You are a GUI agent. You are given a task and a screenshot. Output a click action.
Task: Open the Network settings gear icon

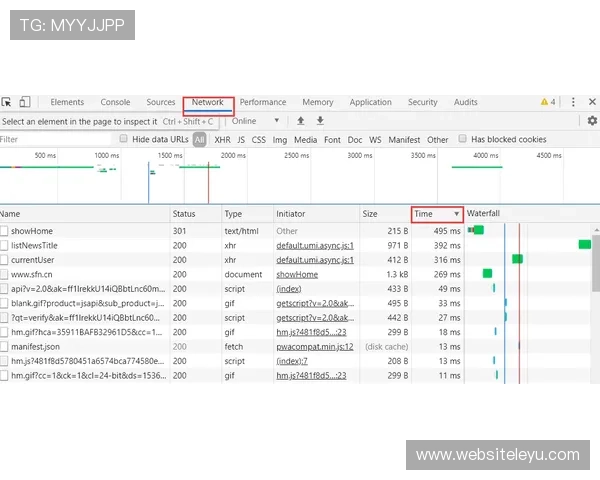pyautogui.click(x=591, y=121)
